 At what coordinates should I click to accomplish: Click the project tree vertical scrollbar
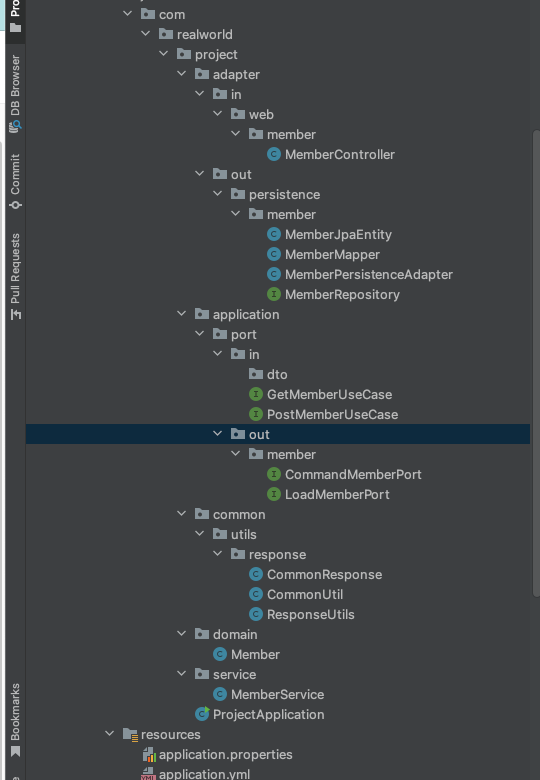(x=536, y=363)
